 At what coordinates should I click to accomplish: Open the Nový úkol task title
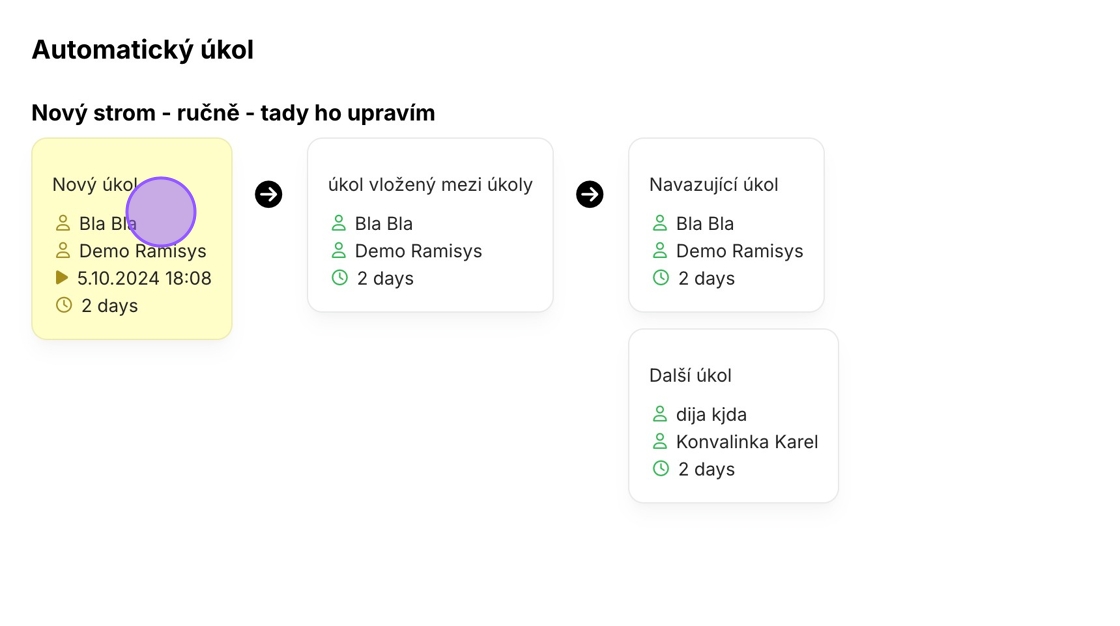coord(94,184)
